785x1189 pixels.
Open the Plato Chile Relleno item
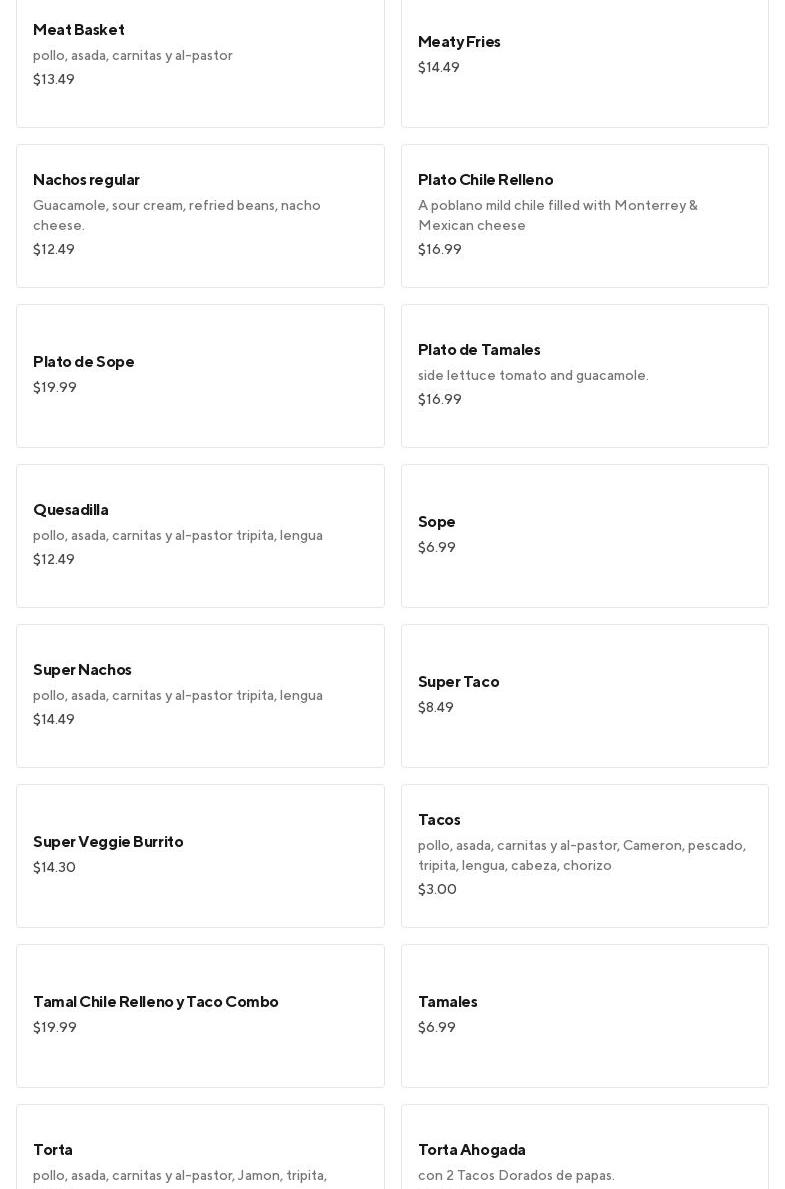tap(584, 215)
